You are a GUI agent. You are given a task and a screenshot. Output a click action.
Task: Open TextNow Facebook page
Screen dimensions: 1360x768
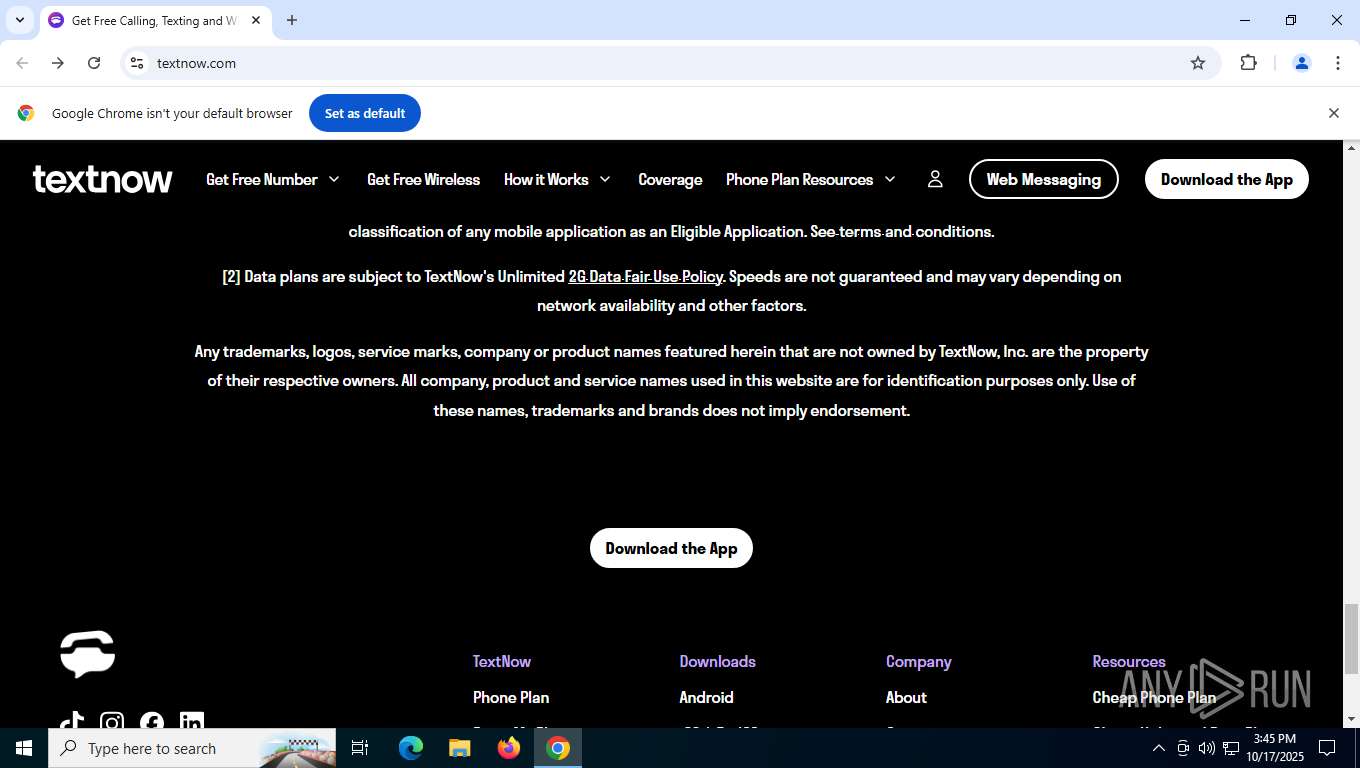[x=152, y=722]
